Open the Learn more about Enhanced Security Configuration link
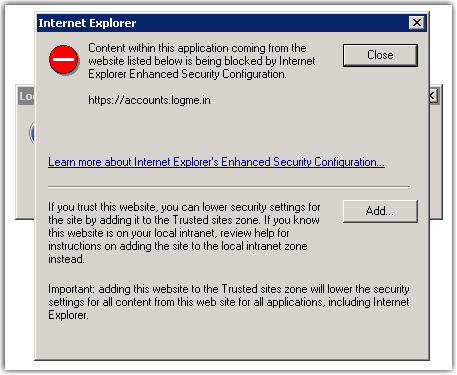 pos(216,162)
